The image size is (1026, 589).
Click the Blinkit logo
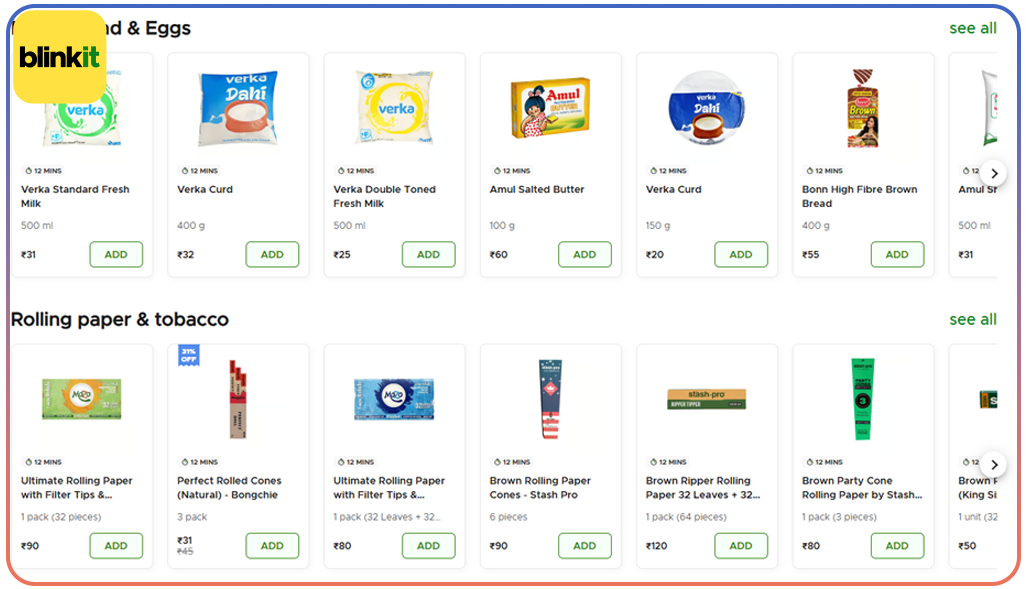click(x=59, y=56)
